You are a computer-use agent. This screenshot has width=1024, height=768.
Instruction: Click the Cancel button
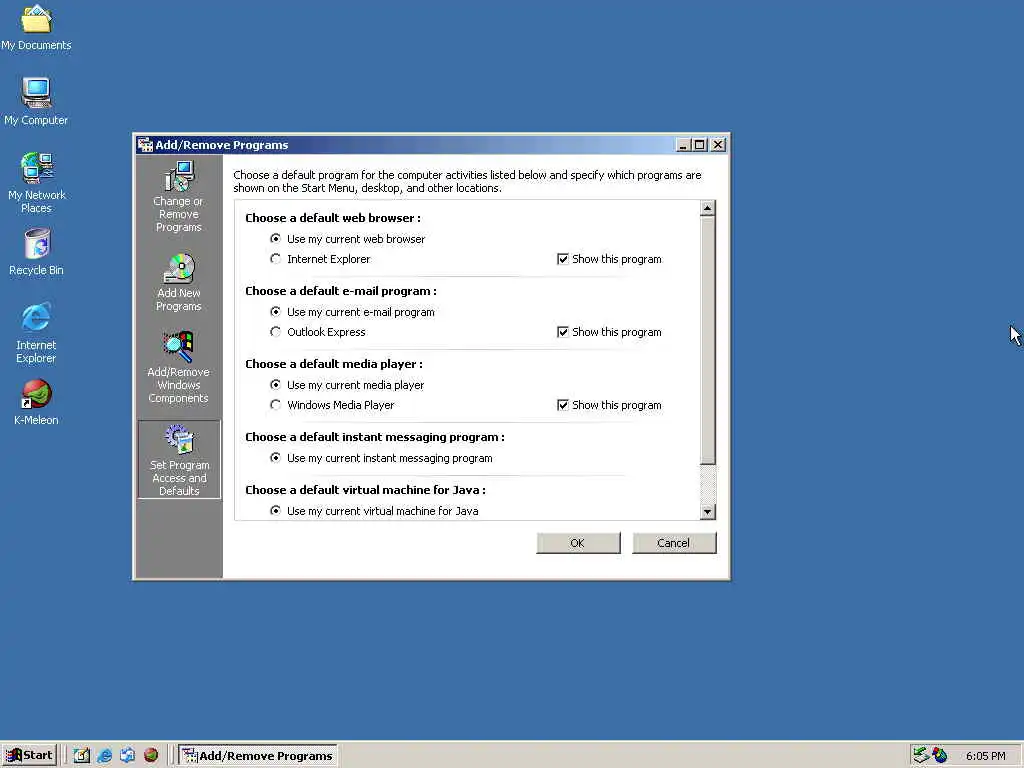pos(673,543)
